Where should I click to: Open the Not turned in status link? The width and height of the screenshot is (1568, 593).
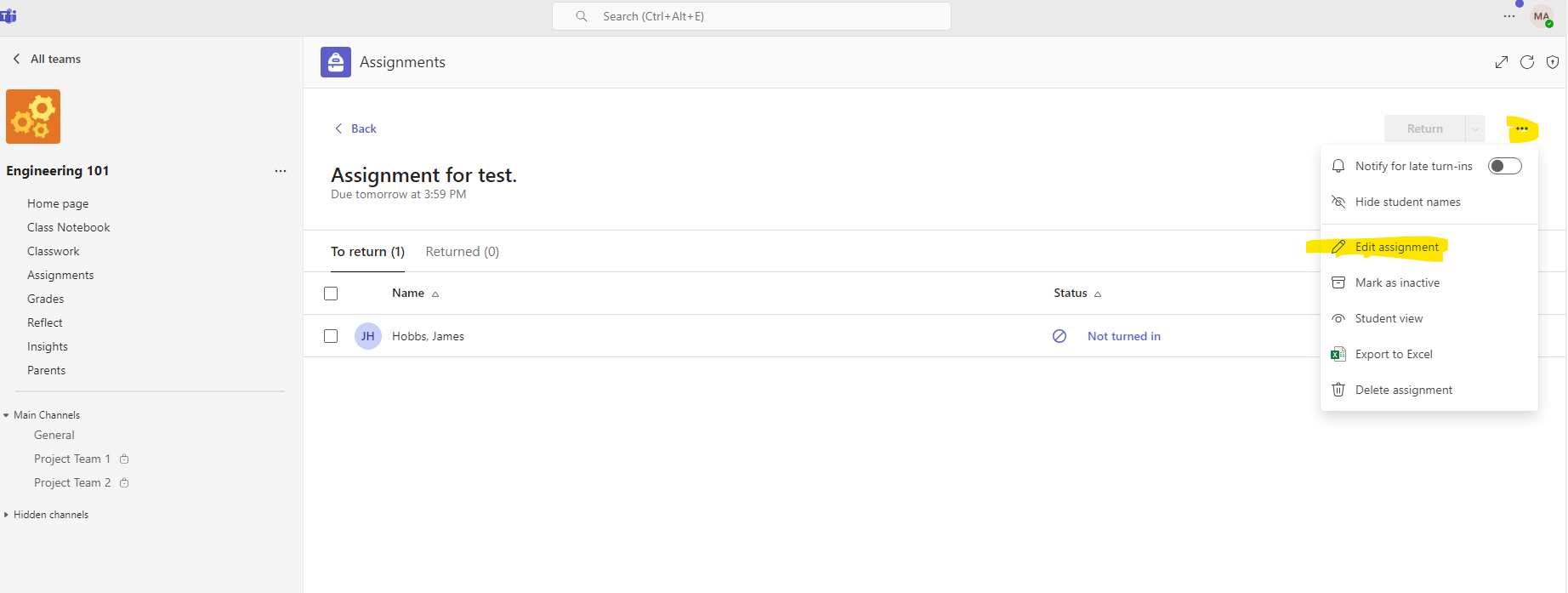point(1123,336)
